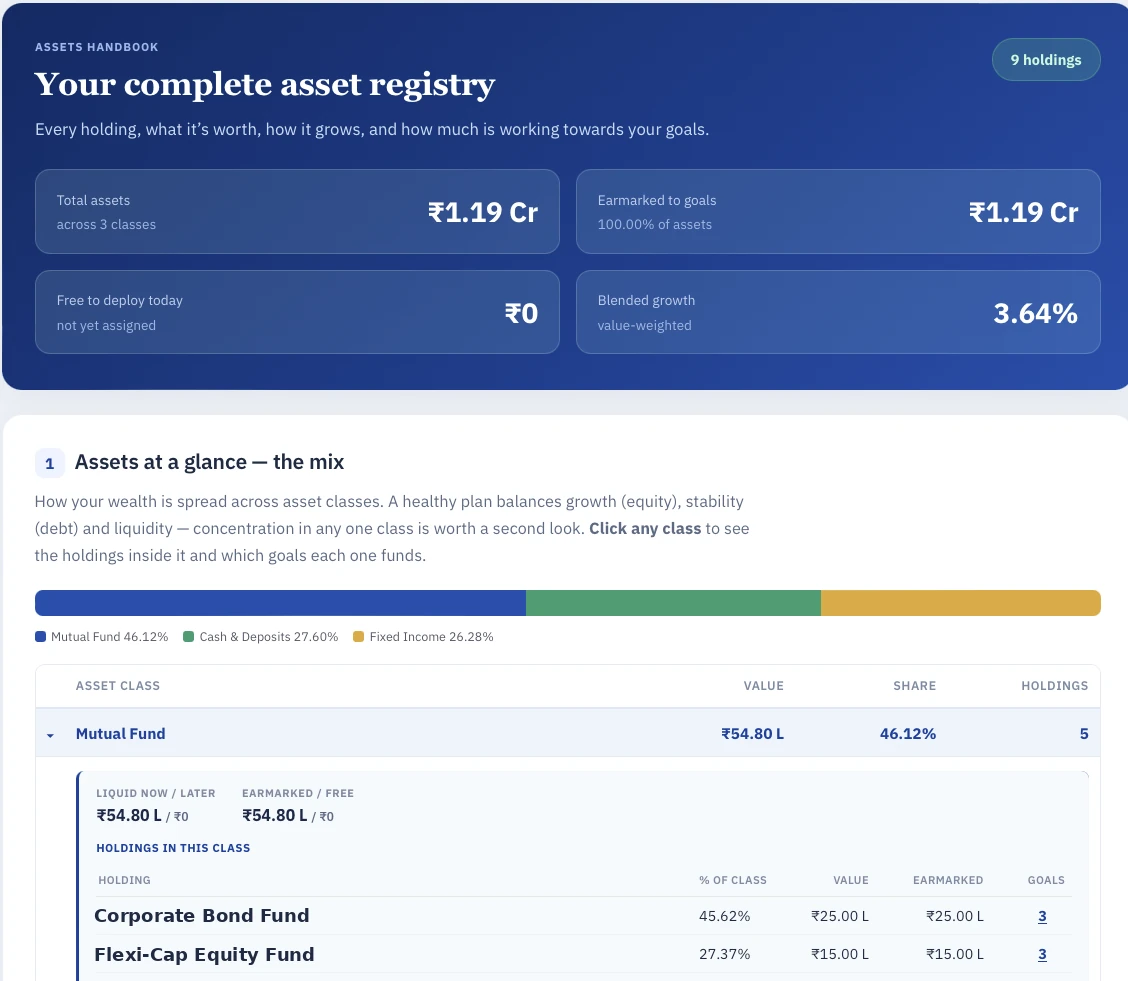The width and height of the screenshot is (1128, 981).
Task: Open goals link for Corporate Bond Fund
Action: [x=1042, y=916]
